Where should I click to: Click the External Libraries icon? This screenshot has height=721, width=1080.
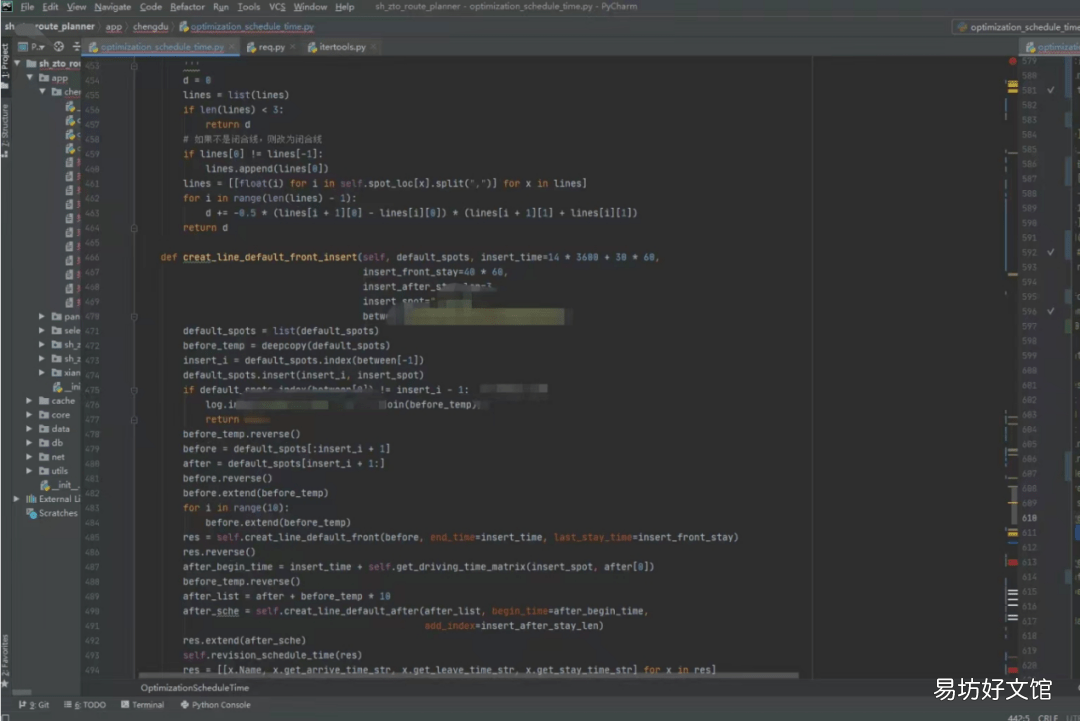click(31, 499)
